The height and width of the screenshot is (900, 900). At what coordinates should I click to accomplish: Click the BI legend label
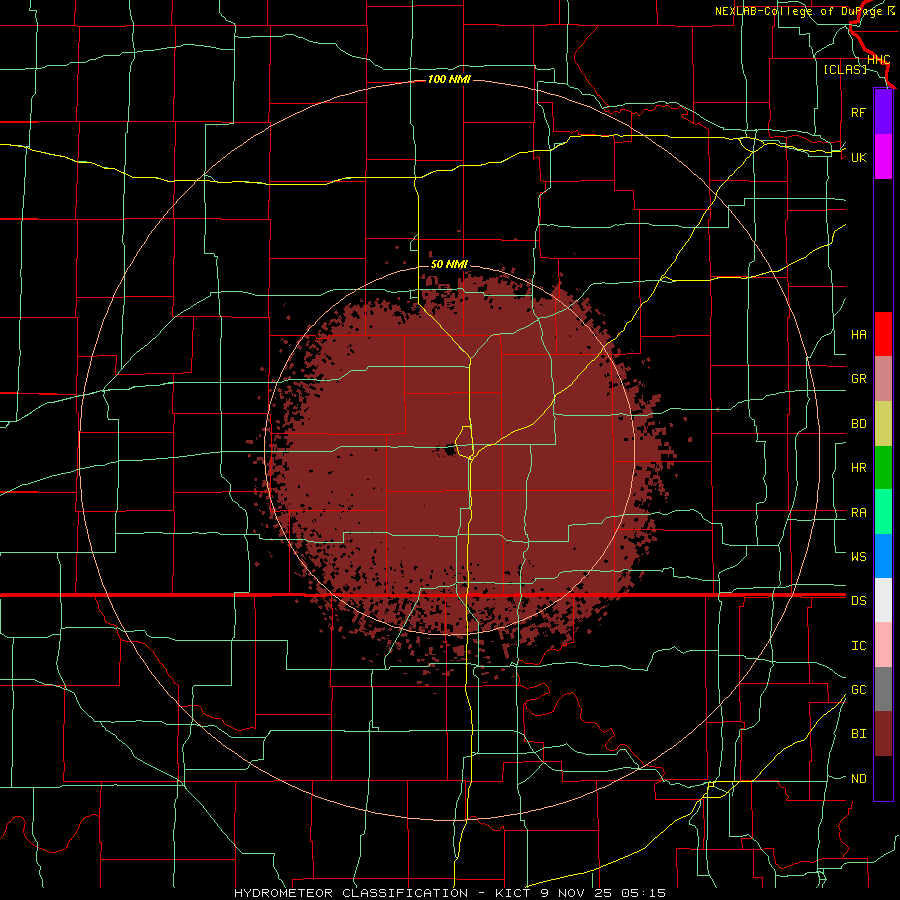click(x=858, y=734)
